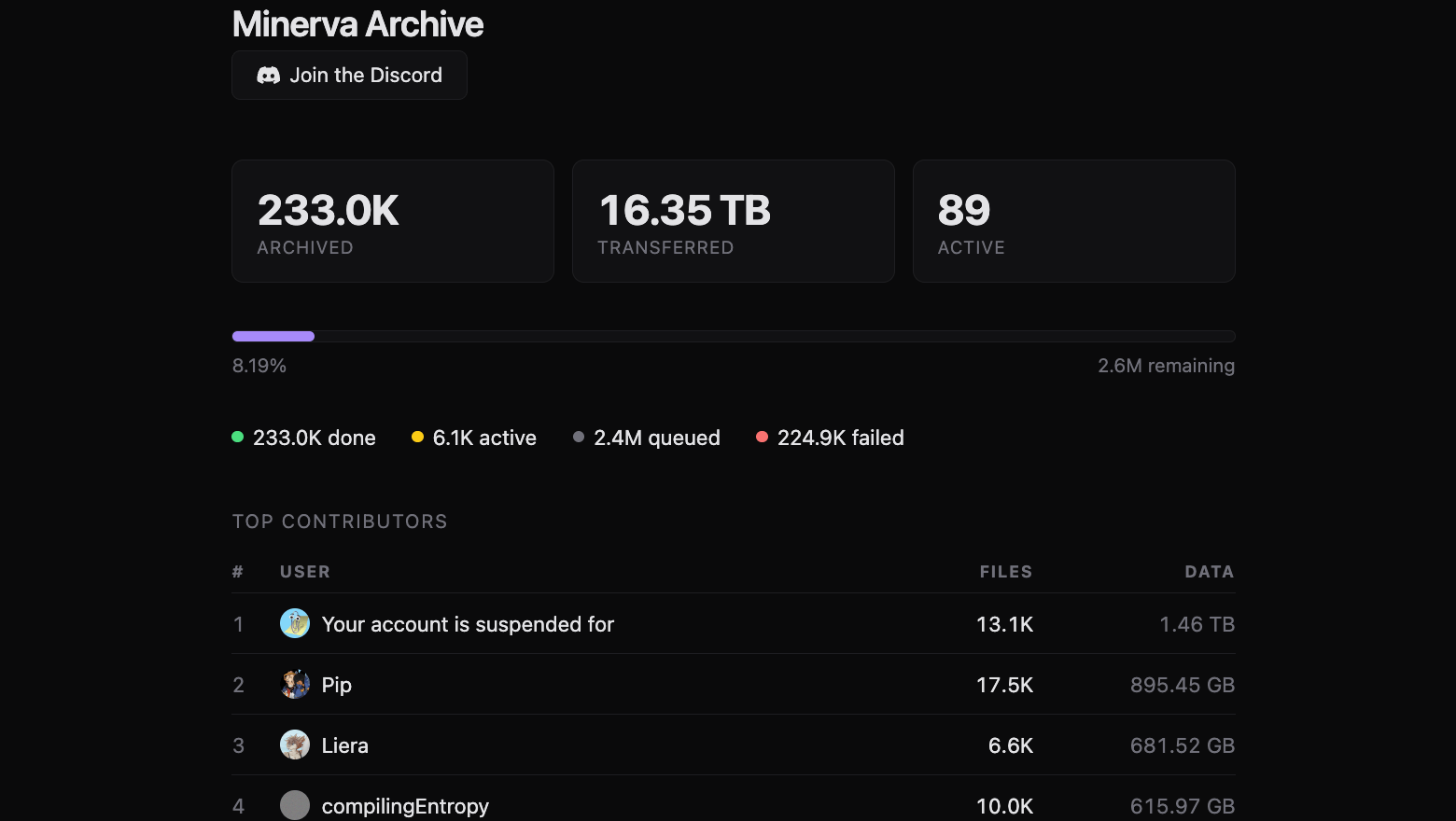Click the purple progress bar fill

pyautogui.click(x=273, y=337)
